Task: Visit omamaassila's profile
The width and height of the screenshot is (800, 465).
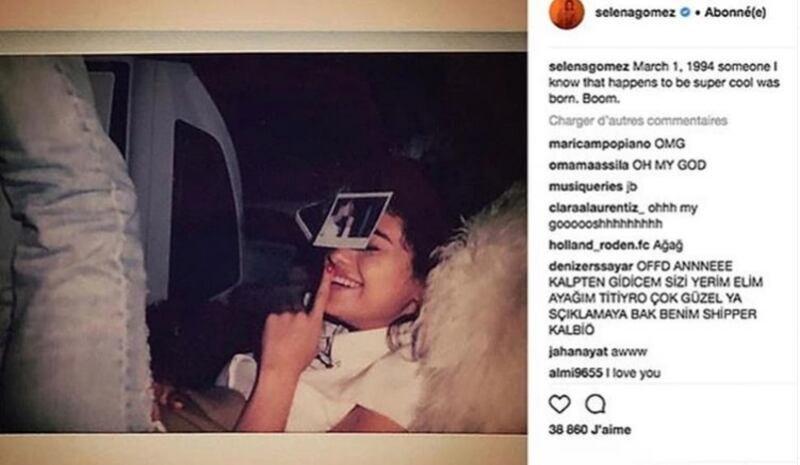Action: (x=589, y=165)
